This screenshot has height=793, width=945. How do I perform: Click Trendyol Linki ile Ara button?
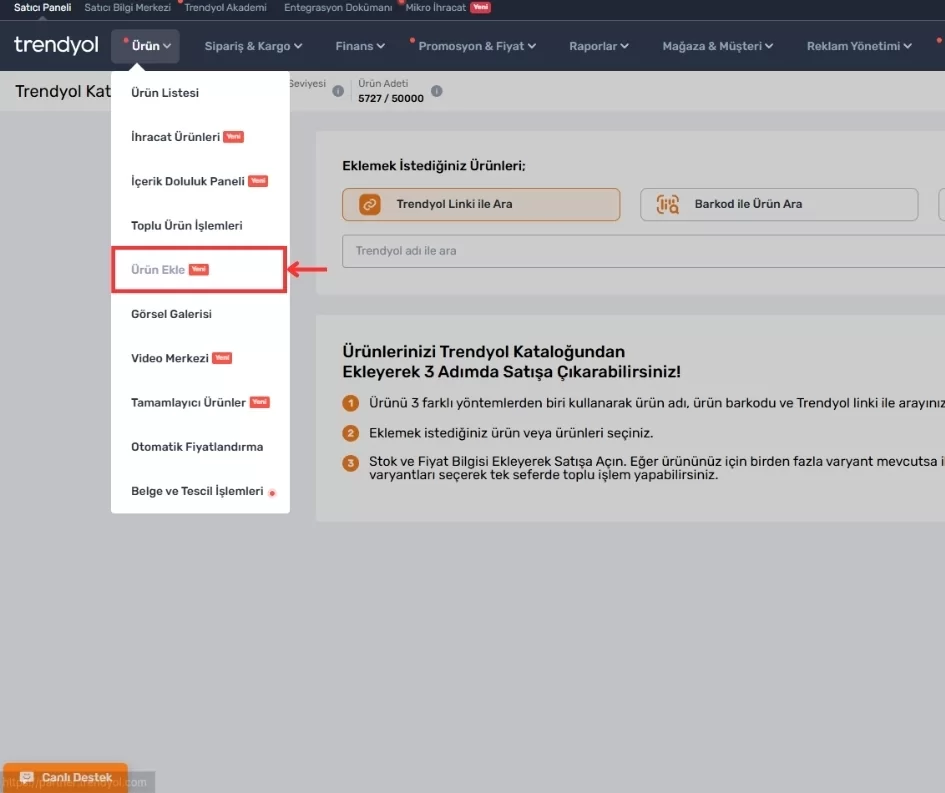click(x=481, y=204)
